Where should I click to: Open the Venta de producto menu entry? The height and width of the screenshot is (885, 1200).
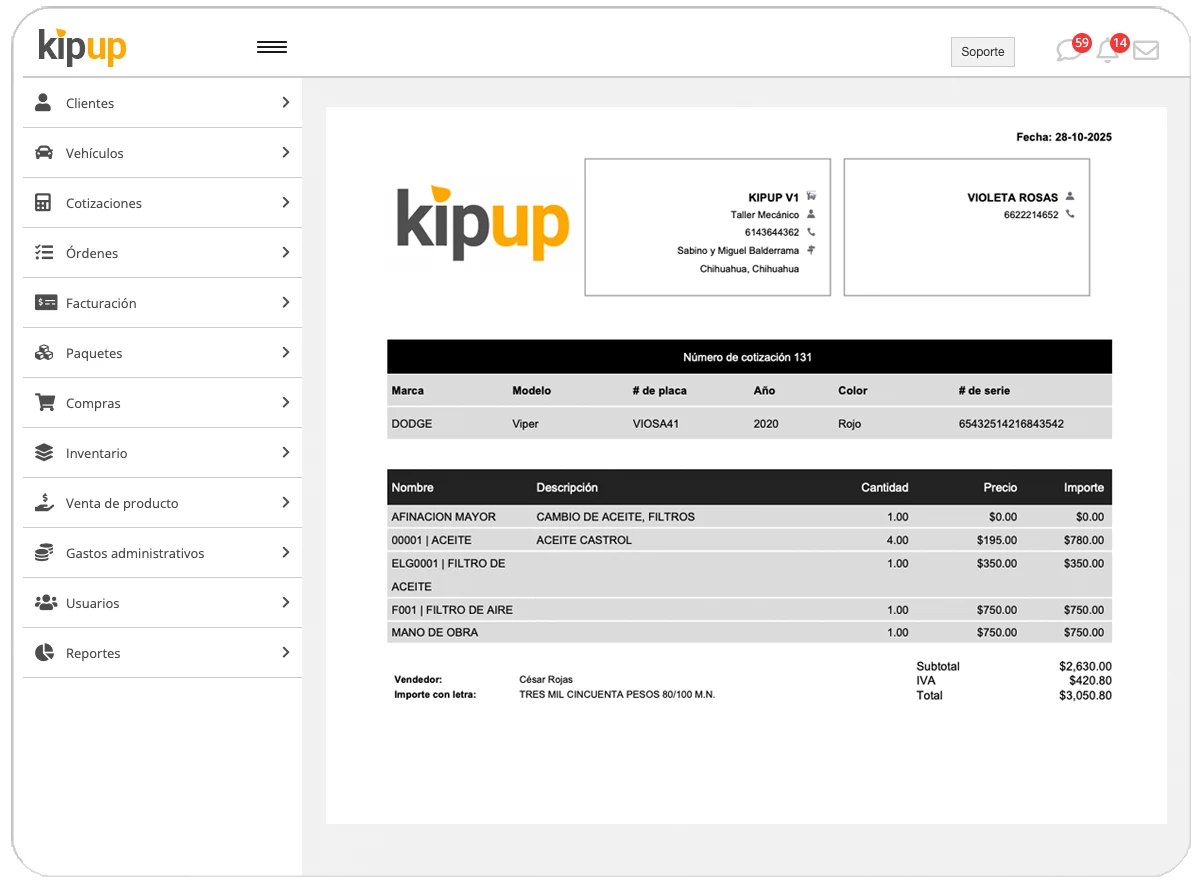pos(122,502)
